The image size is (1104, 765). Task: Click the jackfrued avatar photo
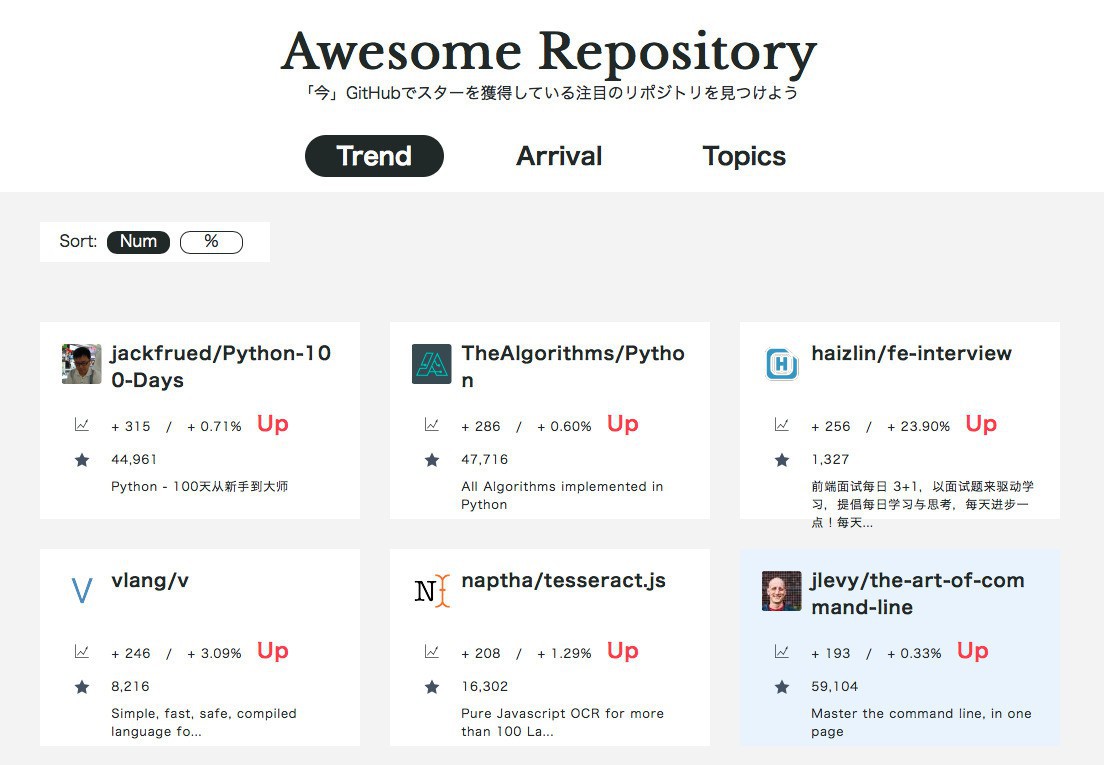(81, 364)
